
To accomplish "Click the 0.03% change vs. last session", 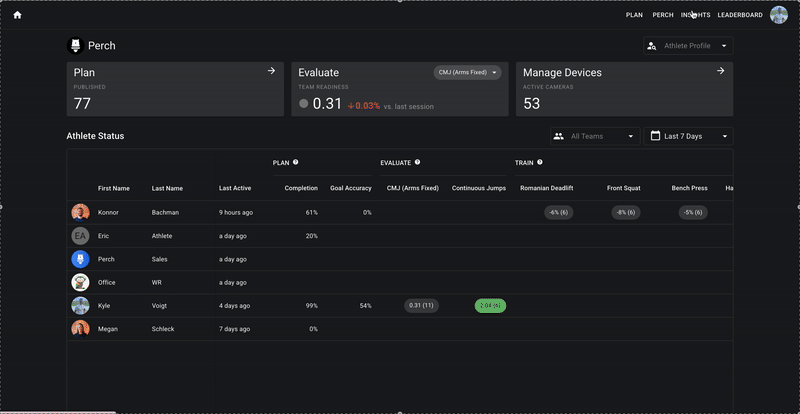I will click(364, 106).
